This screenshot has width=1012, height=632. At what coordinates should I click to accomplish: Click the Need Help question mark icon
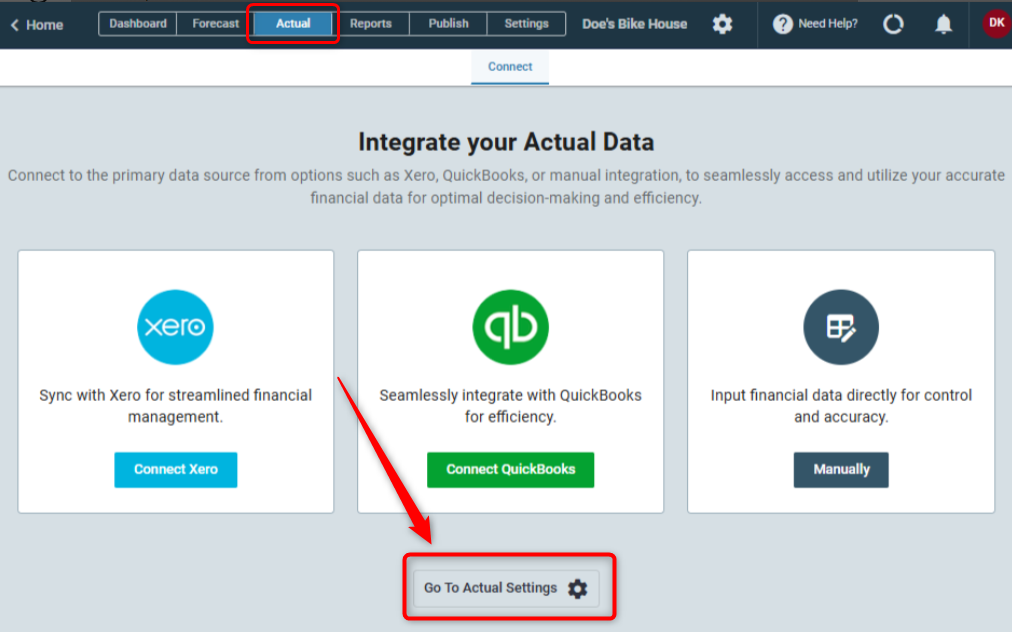(x=782, y=23)
